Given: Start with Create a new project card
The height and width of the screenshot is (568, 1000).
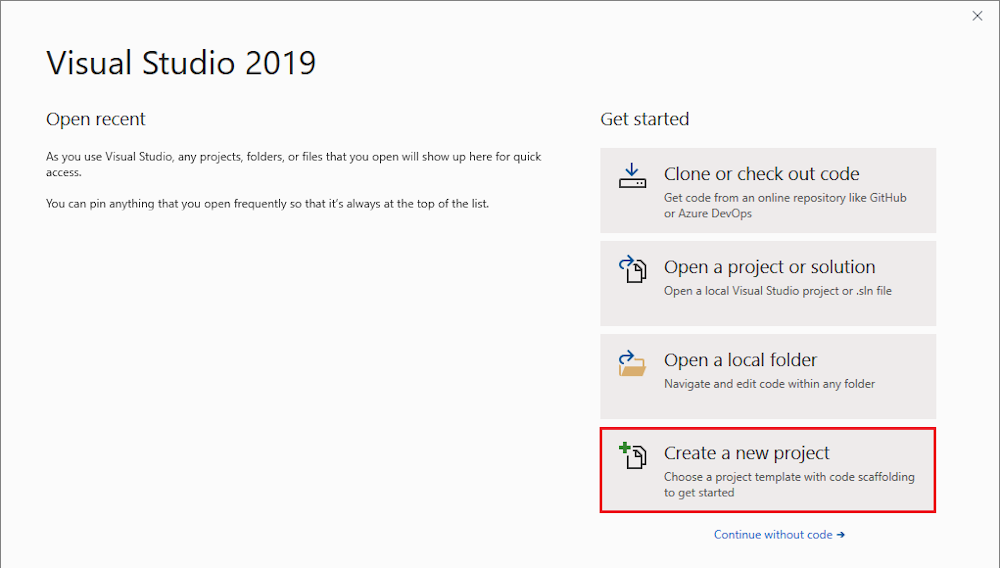Looking at the screenshot, I should pos(768,470).
